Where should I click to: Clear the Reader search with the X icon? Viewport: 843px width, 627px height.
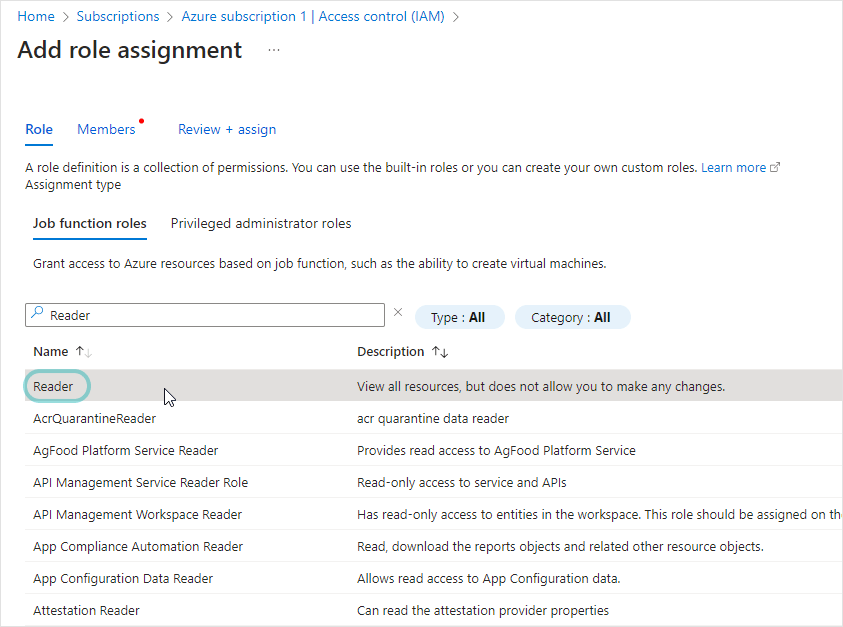pyautogui.click(x=398, y=312)
